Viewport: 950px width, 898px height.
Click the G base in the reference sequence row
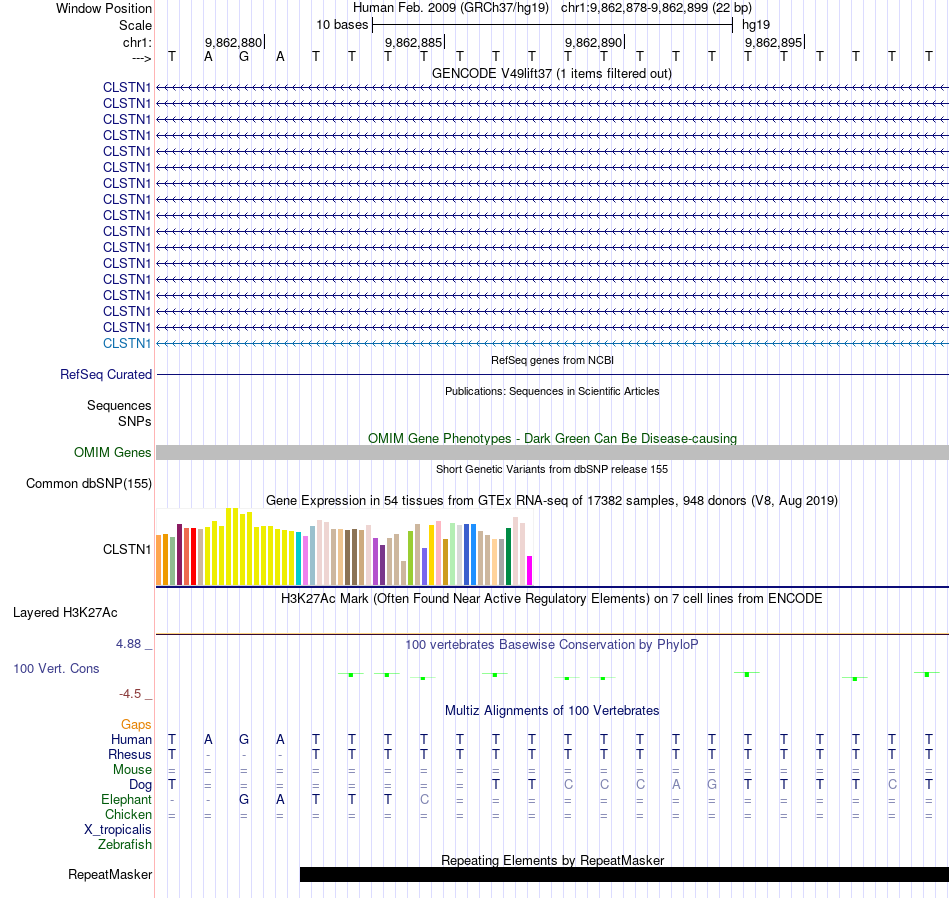(244, 57)
